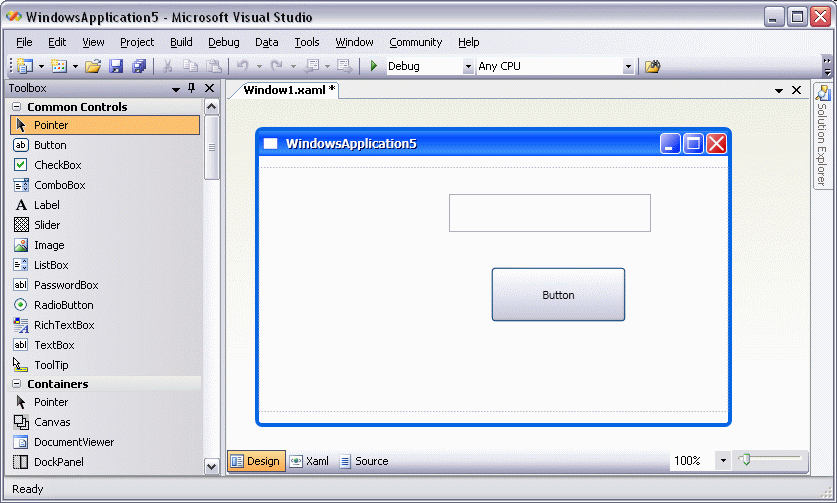Select the Label control in Toolbox
Screen dimensions: 837x503
click(105, 205)
